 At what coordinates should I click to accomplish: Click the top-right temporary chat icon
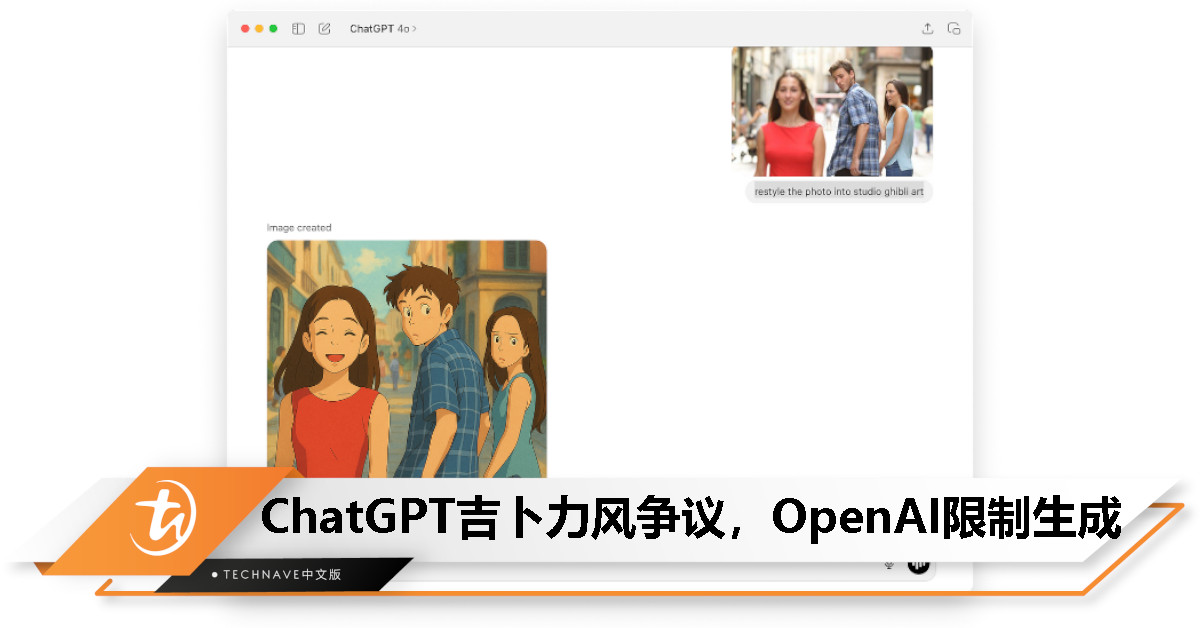click(954, 29)
